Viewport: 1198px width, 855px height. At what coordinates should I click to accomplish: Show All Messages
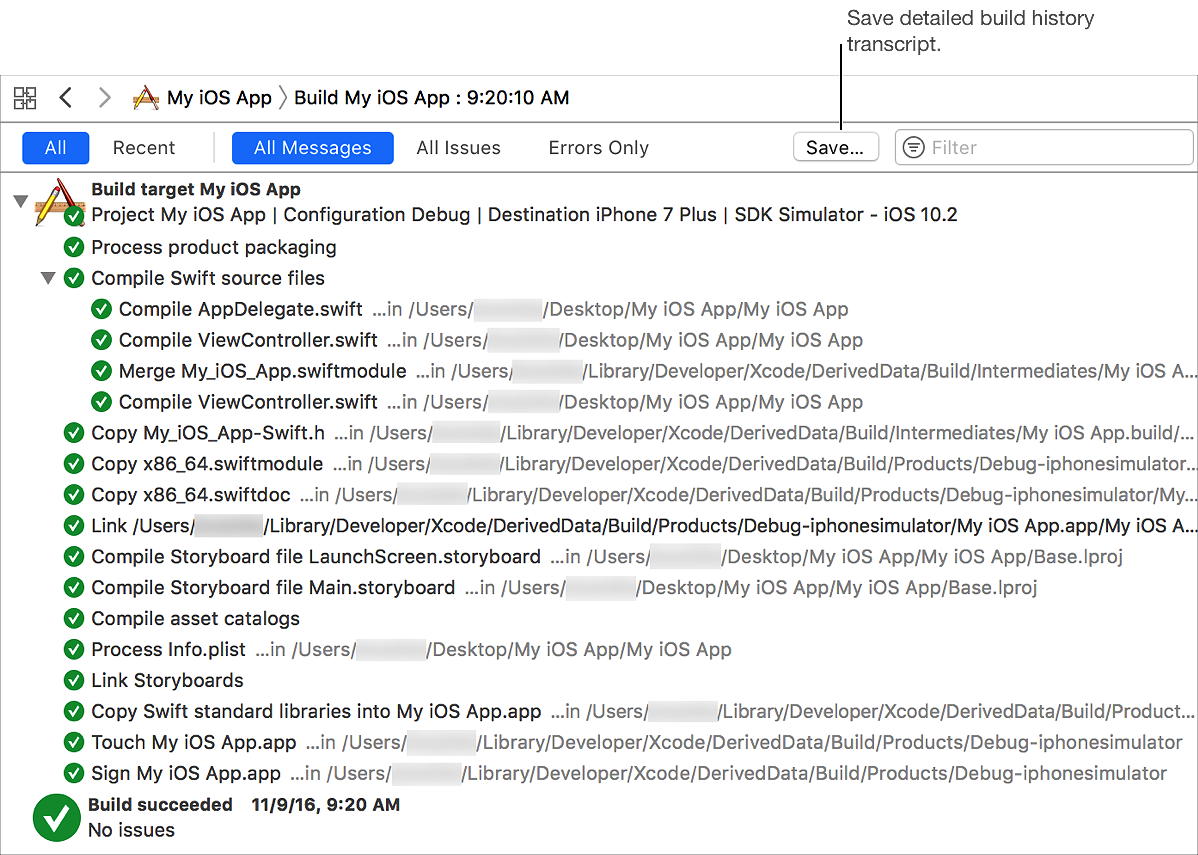point(312,147)
